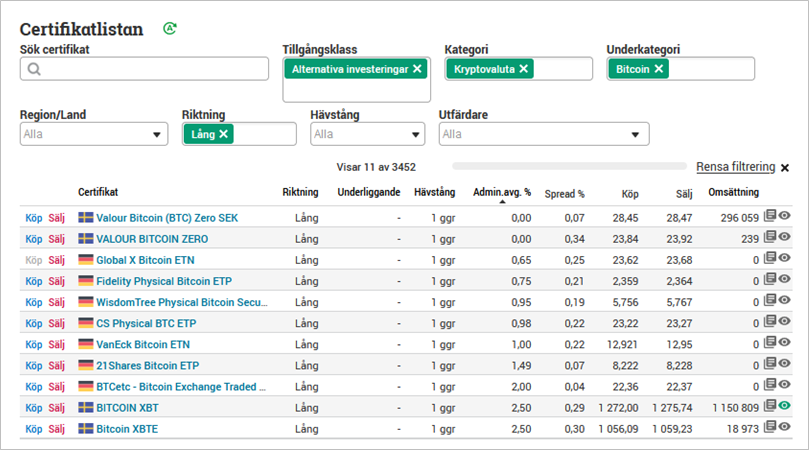Open the Hävstång dropdown
Image resolution: width=809 pixels, height=450 pixels.
click(367, 134)
